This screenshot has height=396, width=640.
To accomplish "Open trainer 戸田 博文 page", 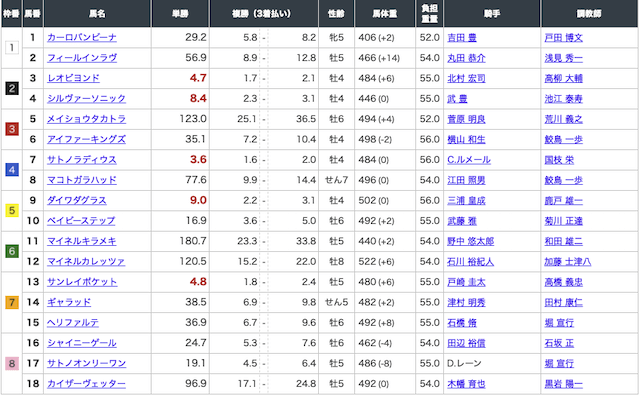I will [563, 38].
